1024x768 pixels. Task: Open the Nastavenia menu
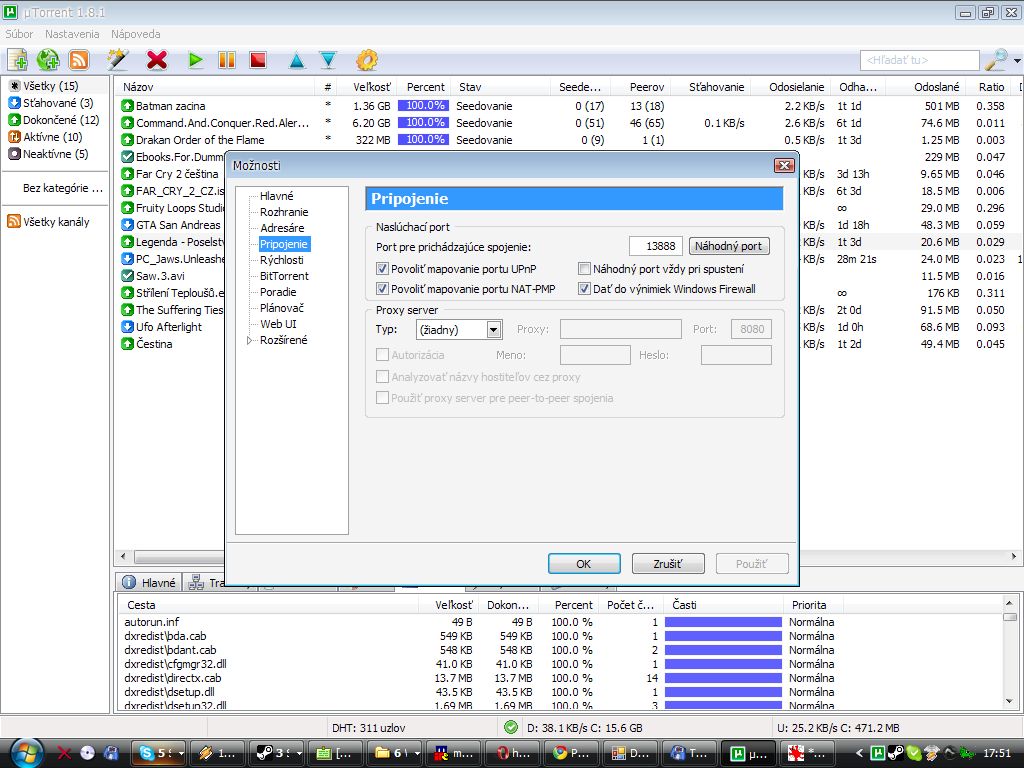(x=72, y=34)
